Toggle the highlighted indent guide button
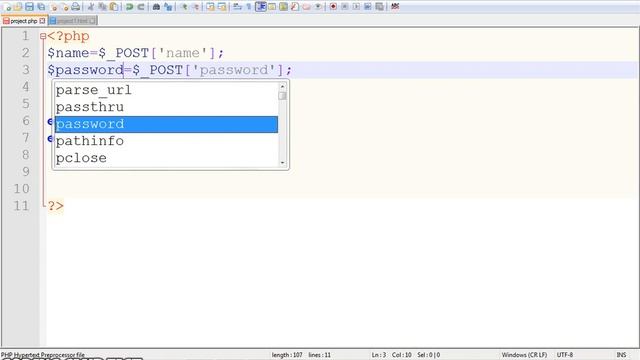The height and width of the screenshot is (360, 640). pos(260,7)
